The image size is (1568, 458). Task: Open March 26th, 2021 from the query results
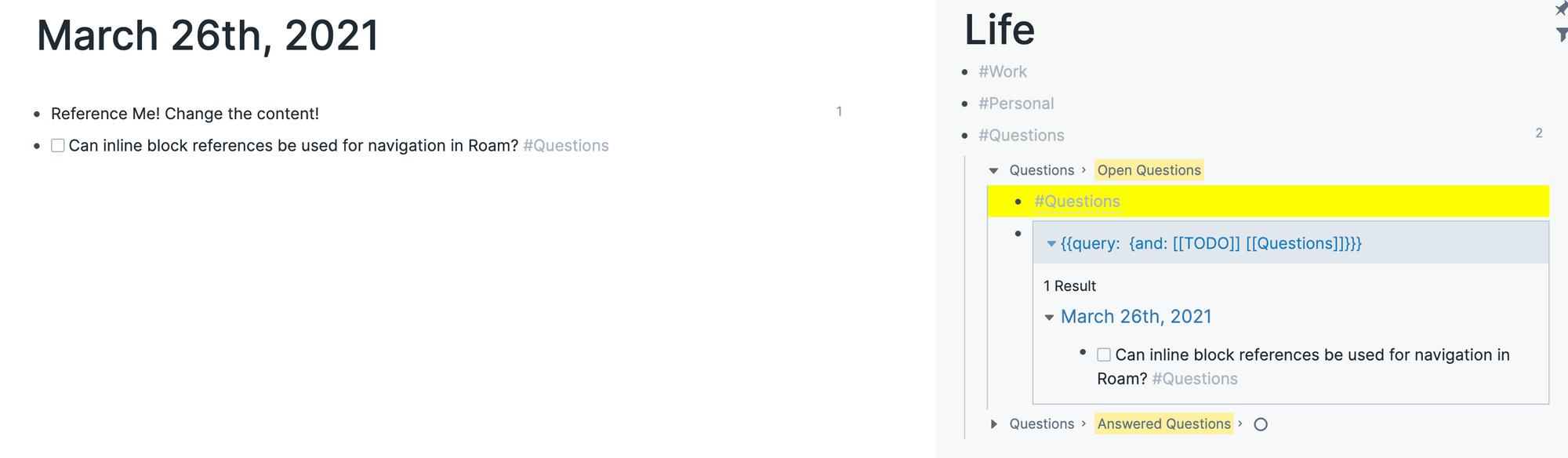(x=1136, y=317)
